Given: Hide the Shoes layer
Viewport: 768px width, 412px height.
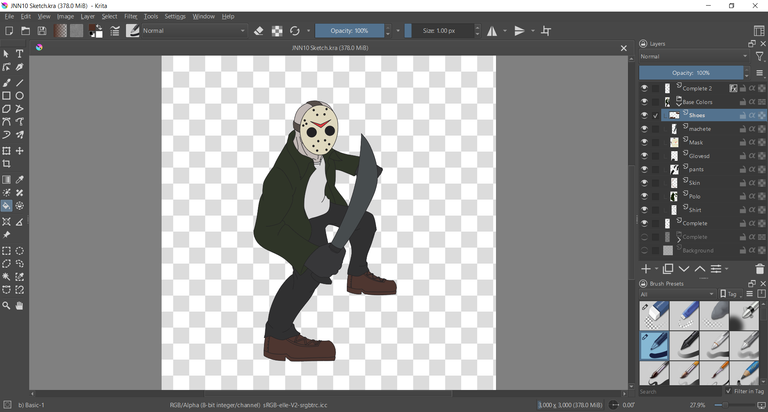Looking at the screenshot, I should [644, 115].
